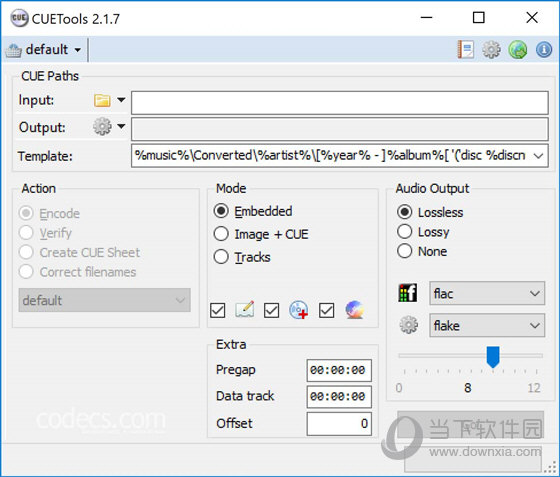Image resolution: width=560 pixels, height=477 pixels.
Task: Click the colorful sphere icon
Action: pos(354,310)
